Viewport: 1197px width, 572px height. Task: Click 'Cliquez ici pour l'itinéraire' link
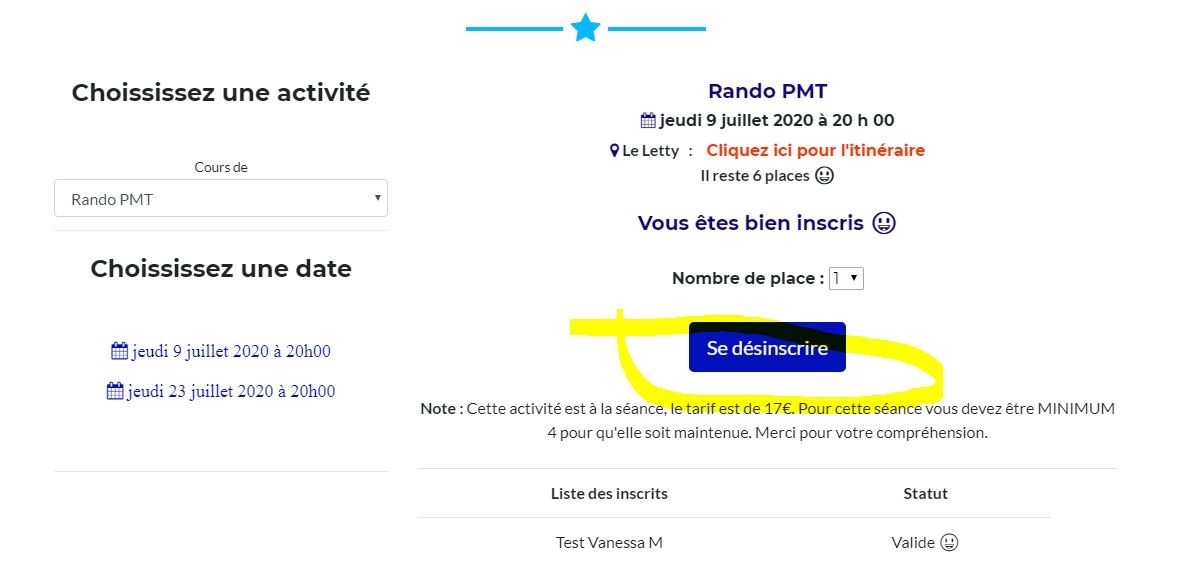coord(815,150)
